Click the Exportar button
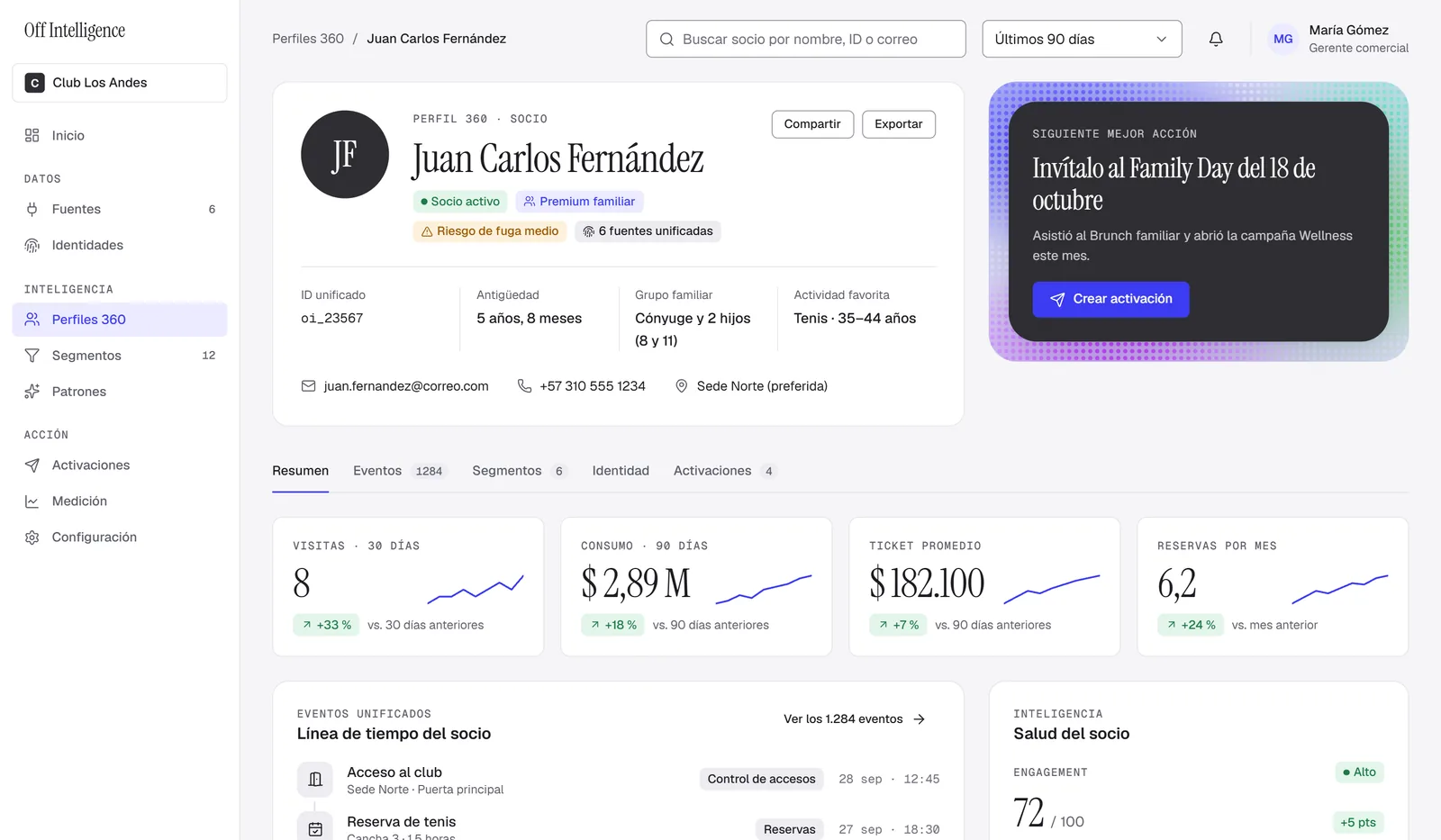Image resolution: width=1441 pixels, height=840 pixels. click(899, 124)
